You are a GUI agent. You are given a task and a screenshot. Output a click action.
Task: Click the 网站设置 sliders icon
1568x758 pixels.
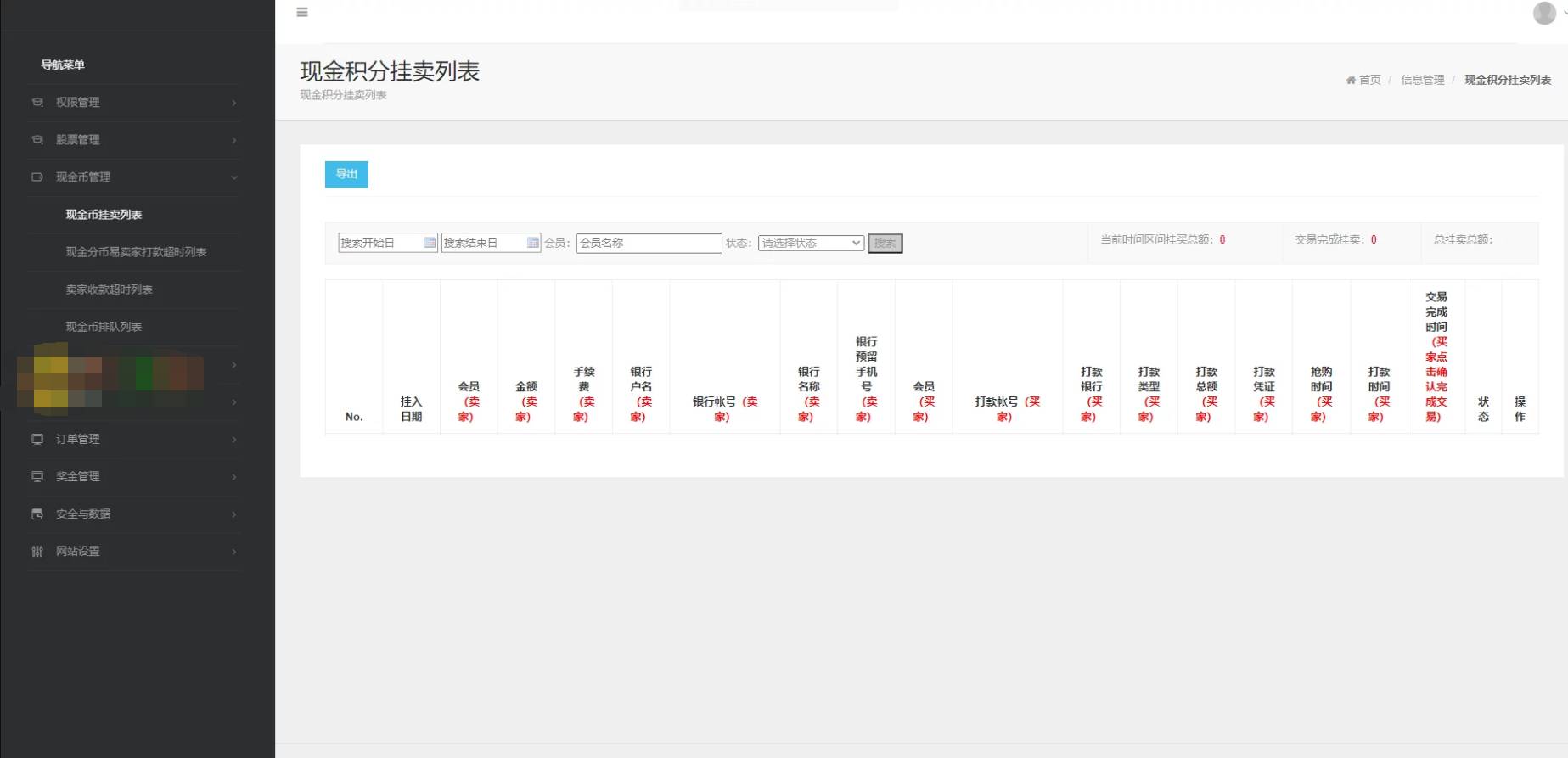pyautogui.click(x=37, y=551)
